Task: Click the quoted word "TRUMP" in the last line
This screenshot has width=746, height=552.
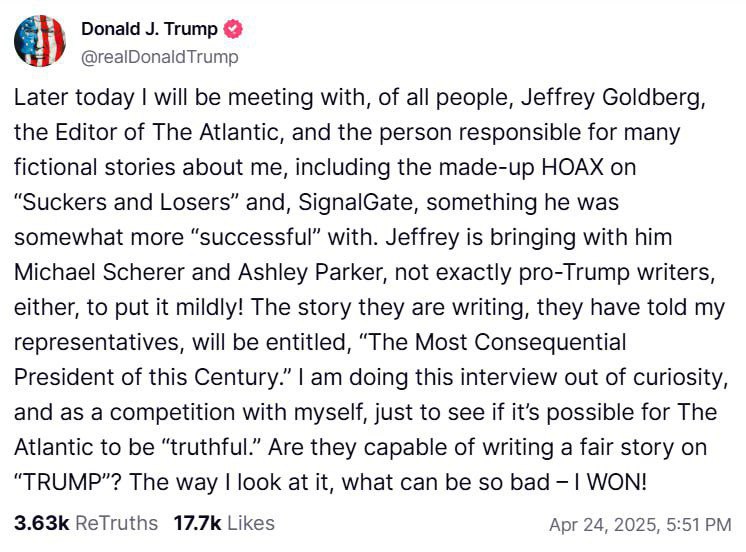Action: [x=64, y=481]
